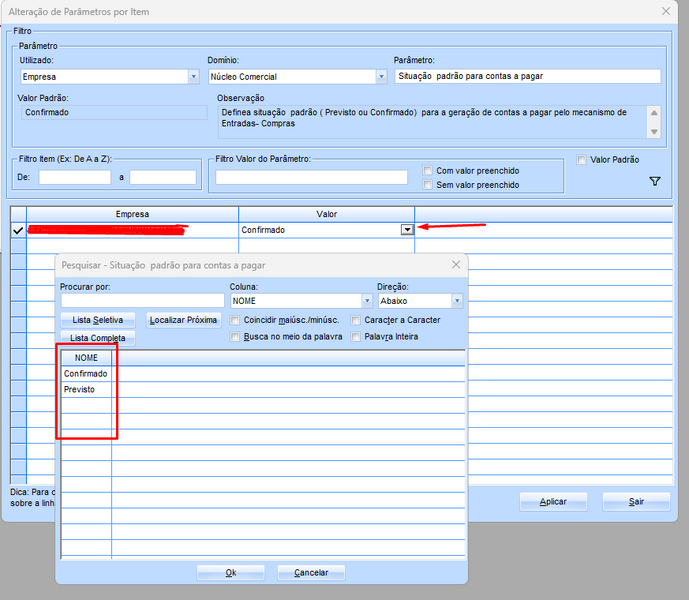Close the Alteração de Parâmetros por Item window
Image resolution: width=689 pixels, height=600 pixels.
point(666,11)
